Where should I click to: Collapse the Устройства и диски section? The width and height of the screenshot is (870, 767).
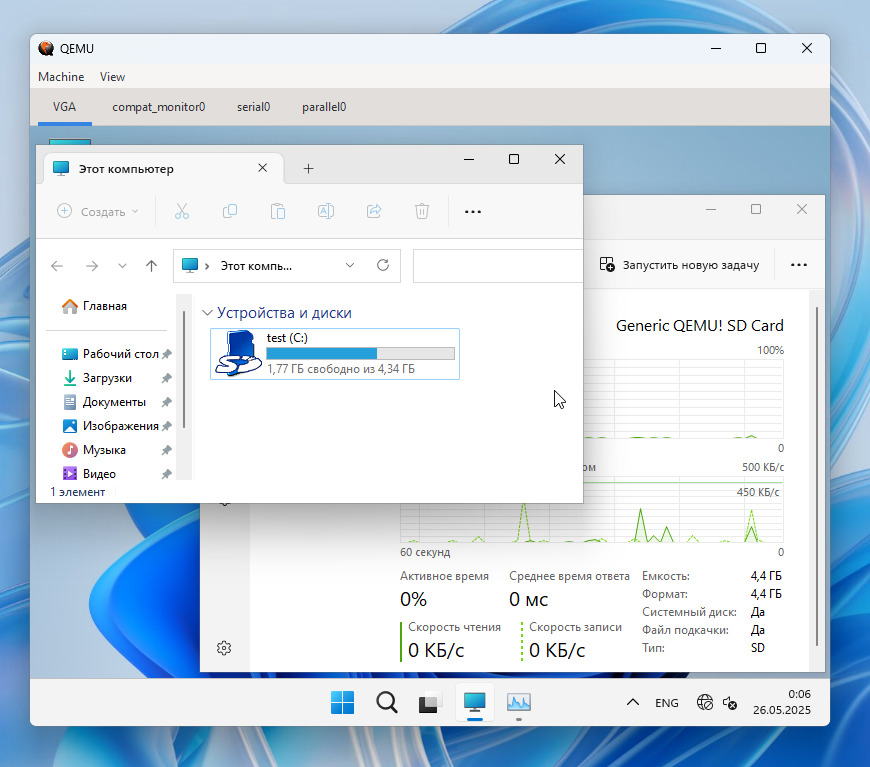[x=207, y=313]
